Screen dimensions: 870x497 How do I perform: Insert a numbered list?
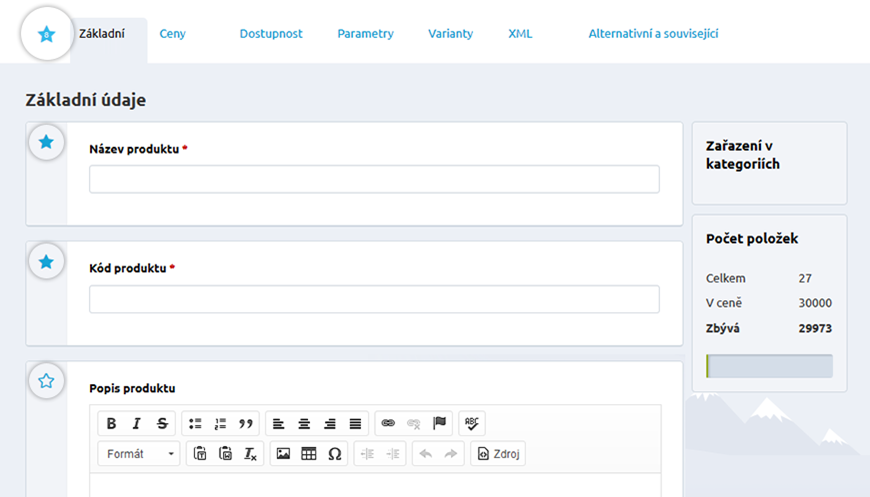click(x=220, y=423)
